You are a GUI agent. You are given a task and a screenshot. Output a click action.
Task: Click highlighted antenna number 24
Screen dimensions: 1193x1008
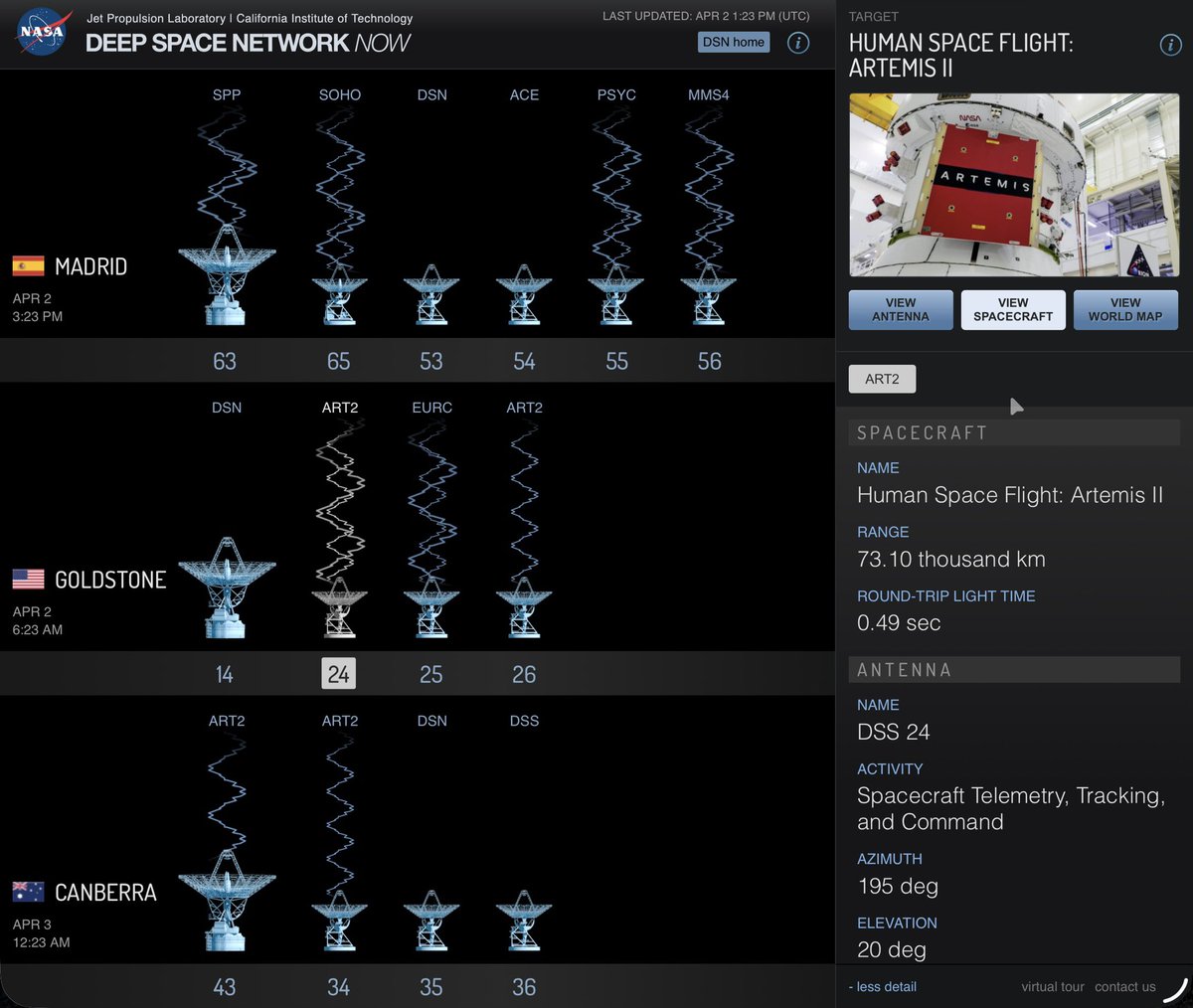[x=338, y=674]
